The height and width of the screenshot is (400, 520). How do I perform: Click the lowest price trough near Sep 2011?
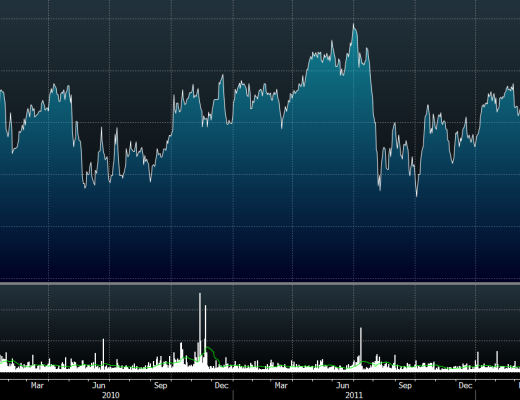click(x=416, y=195)
